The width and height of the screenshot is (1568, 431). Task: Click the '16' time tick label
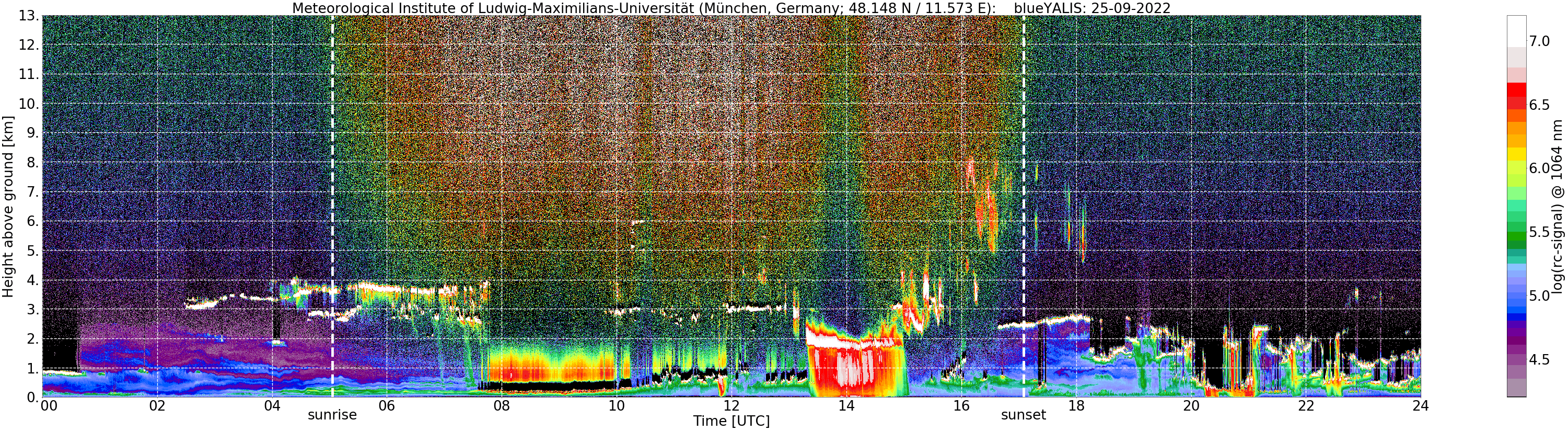click(x=961, y=405)
